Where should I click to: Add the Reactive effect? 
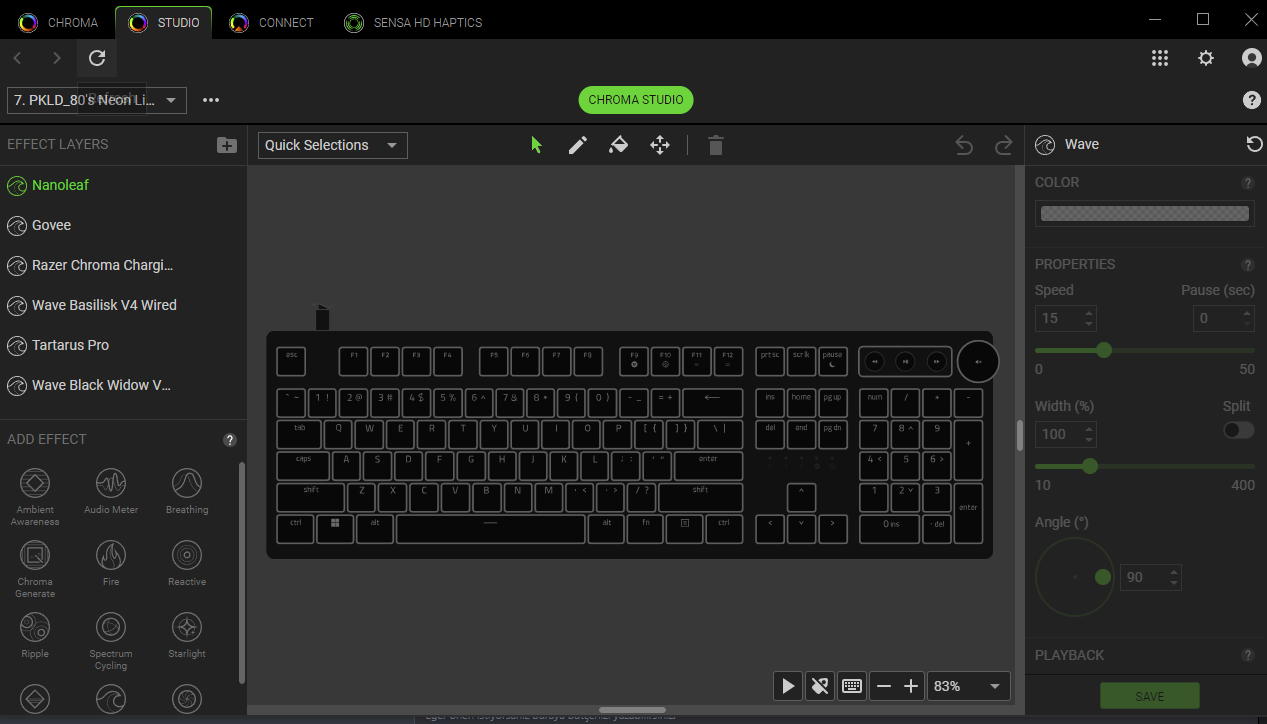click(x=187, y=563)
